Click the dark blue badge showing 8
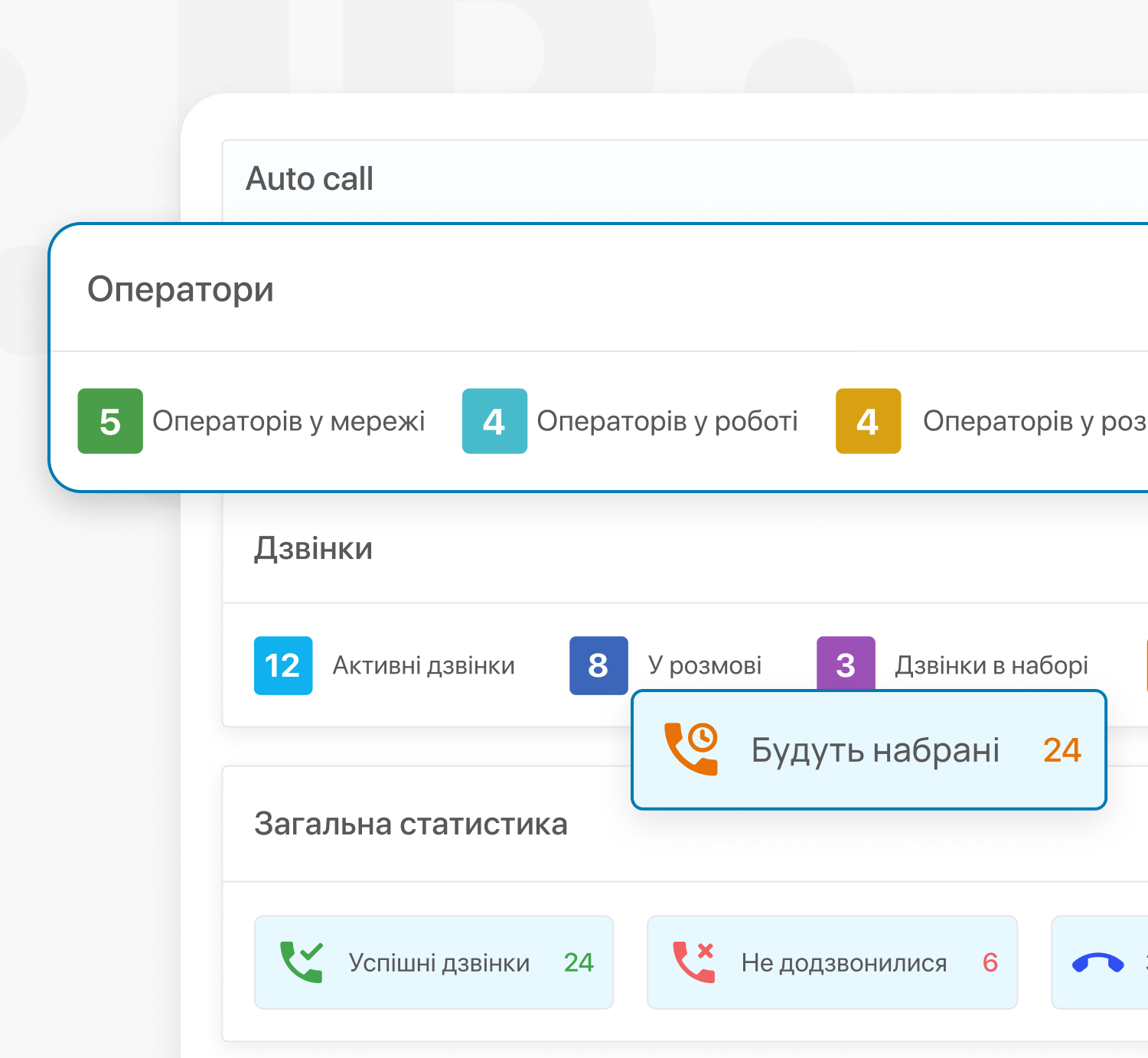The width and height of the screenshot is (1148, 1058). 598,665
